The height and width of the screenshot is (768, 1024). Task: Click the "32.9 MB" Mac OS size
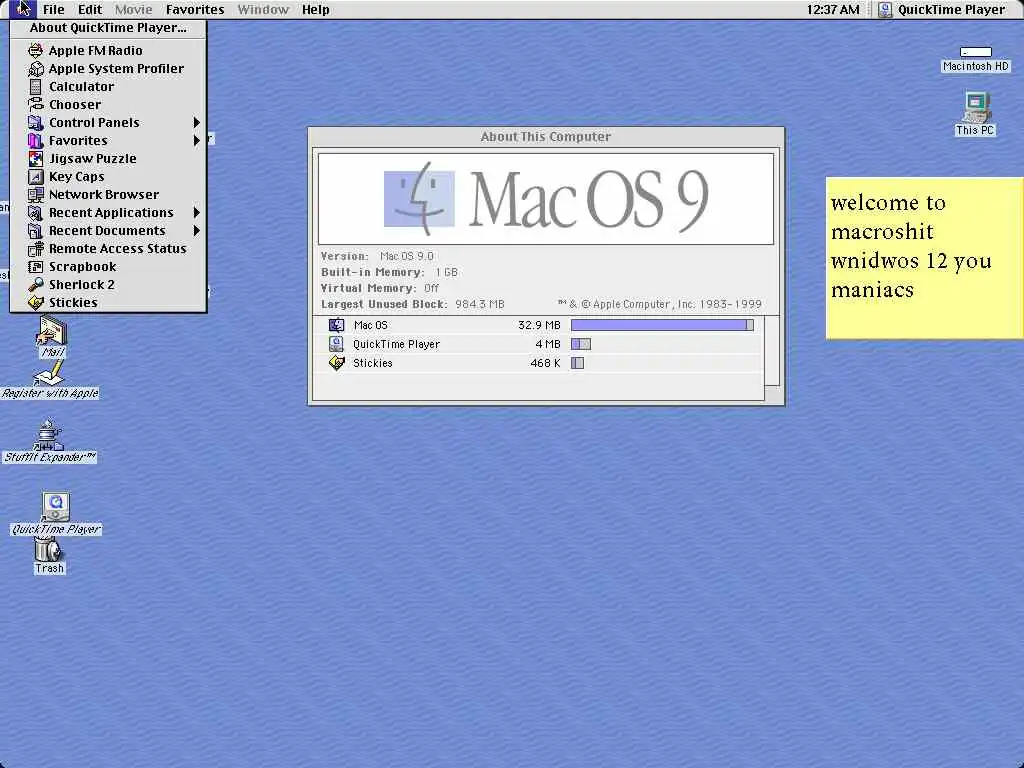(539, 325)
